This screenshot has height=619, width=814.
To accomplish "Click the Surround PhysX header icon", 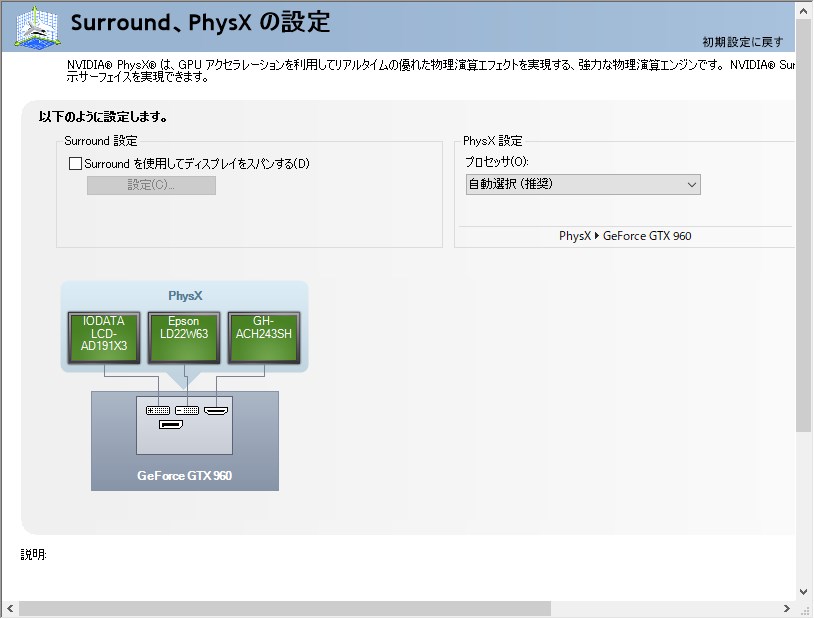I will click(x=37, y=28).
